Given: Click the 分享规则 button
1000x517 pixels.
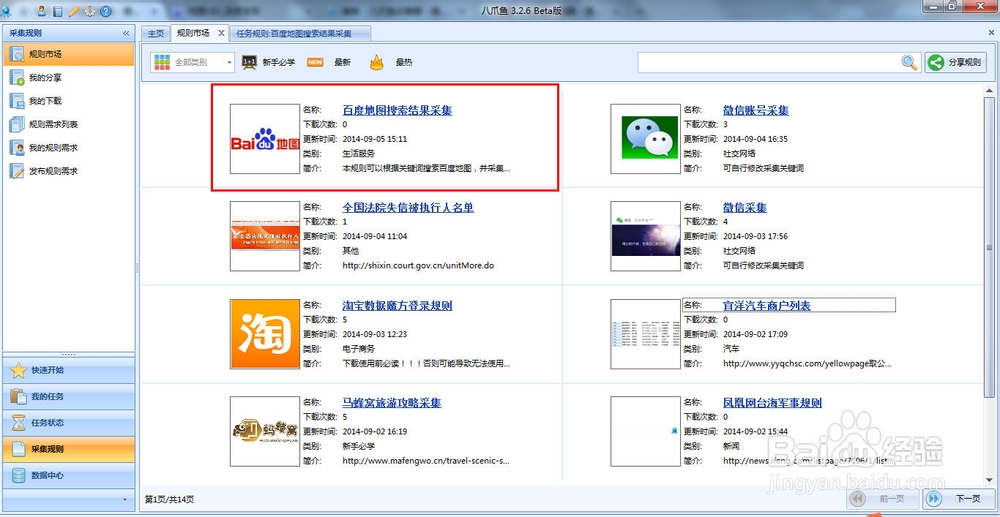Looking at the screenshot, I should 955,62.
